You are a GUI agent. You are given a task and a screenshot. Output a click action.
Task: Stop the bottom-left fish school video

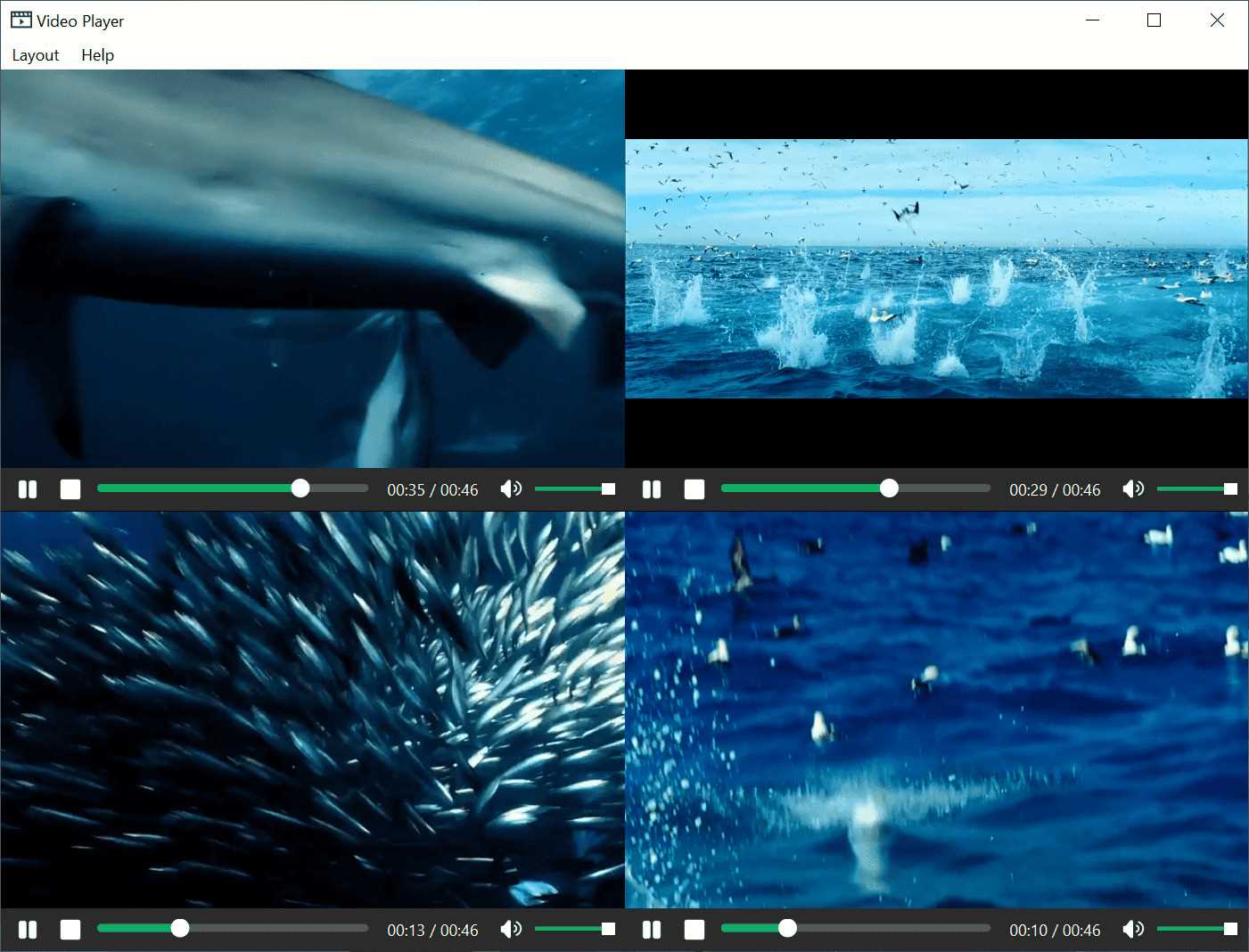click(x=70, y=930)
